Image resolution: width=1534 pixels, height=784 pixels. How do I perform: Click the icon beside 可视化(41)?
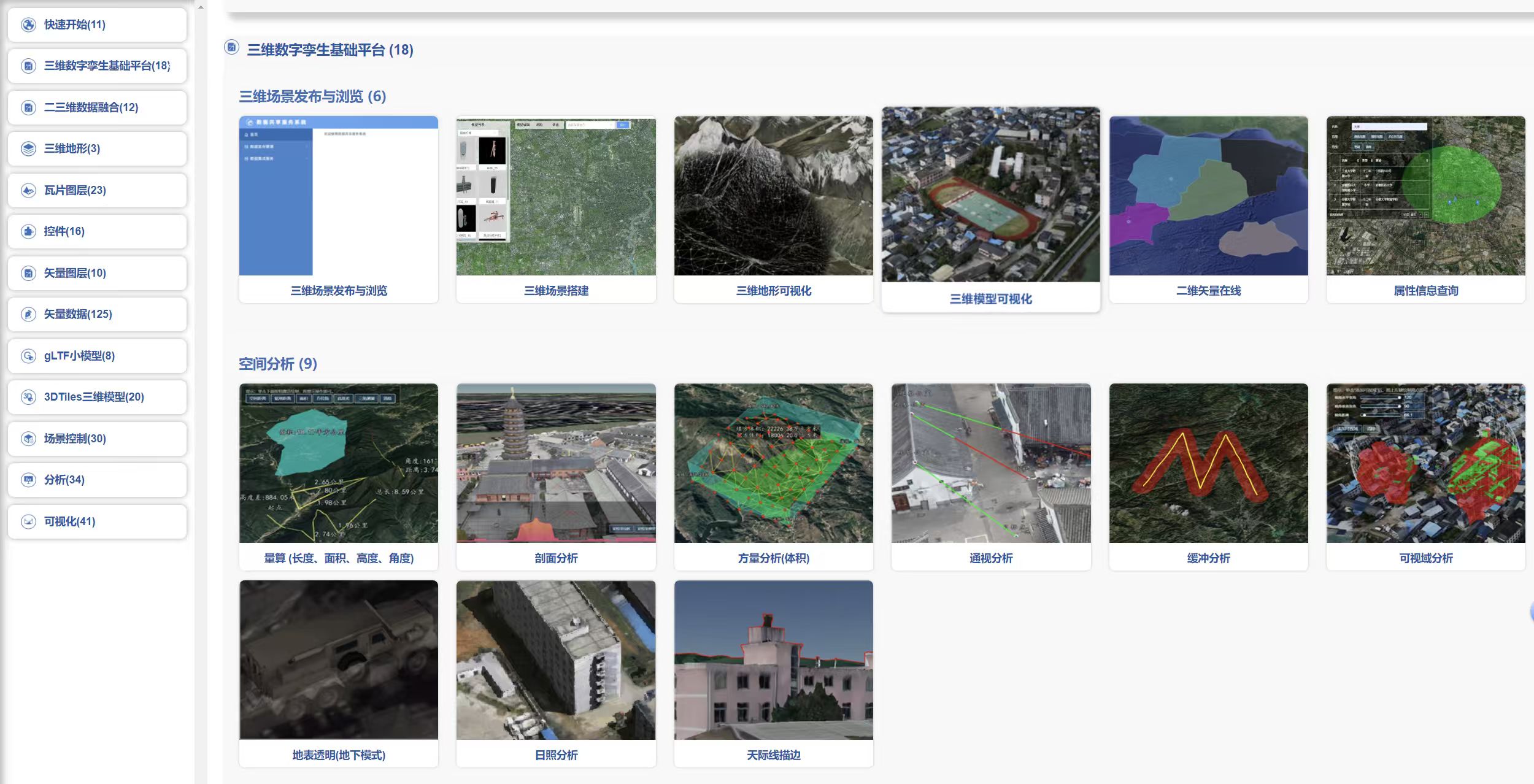coord(28,521)
